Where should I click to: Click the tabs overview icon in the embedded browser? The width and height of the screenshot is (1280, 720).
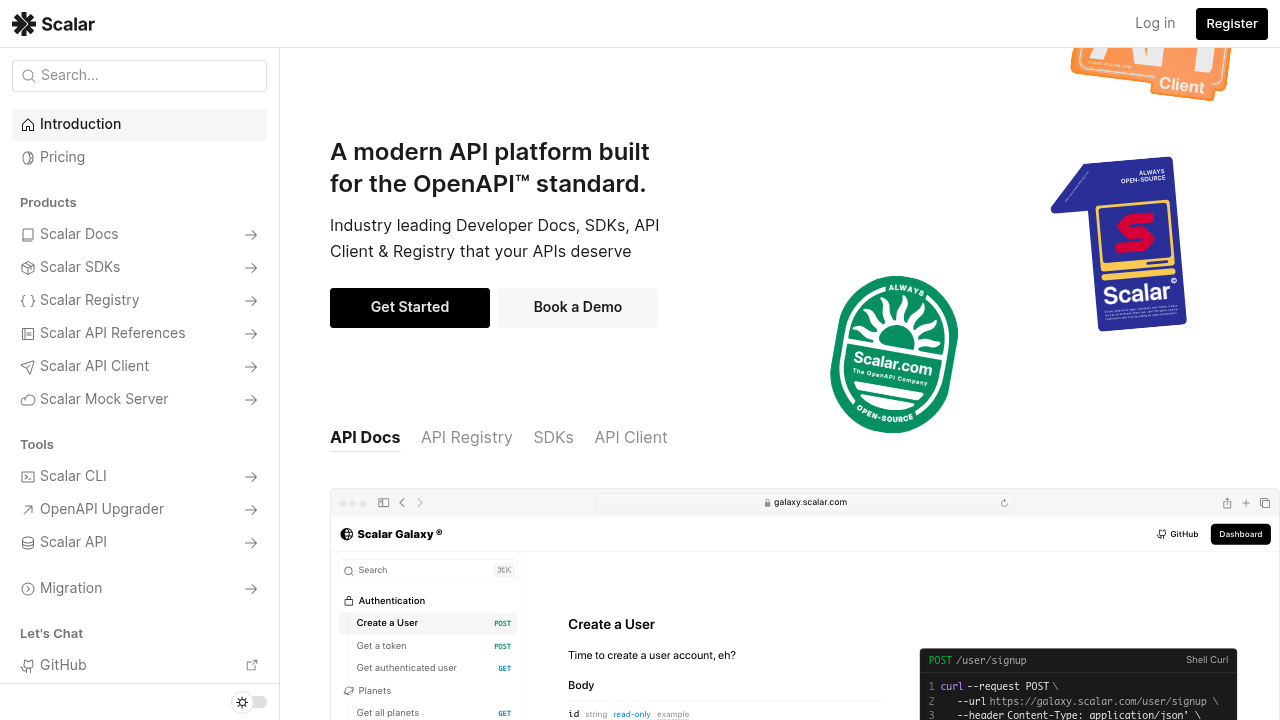coord(1265,503)
